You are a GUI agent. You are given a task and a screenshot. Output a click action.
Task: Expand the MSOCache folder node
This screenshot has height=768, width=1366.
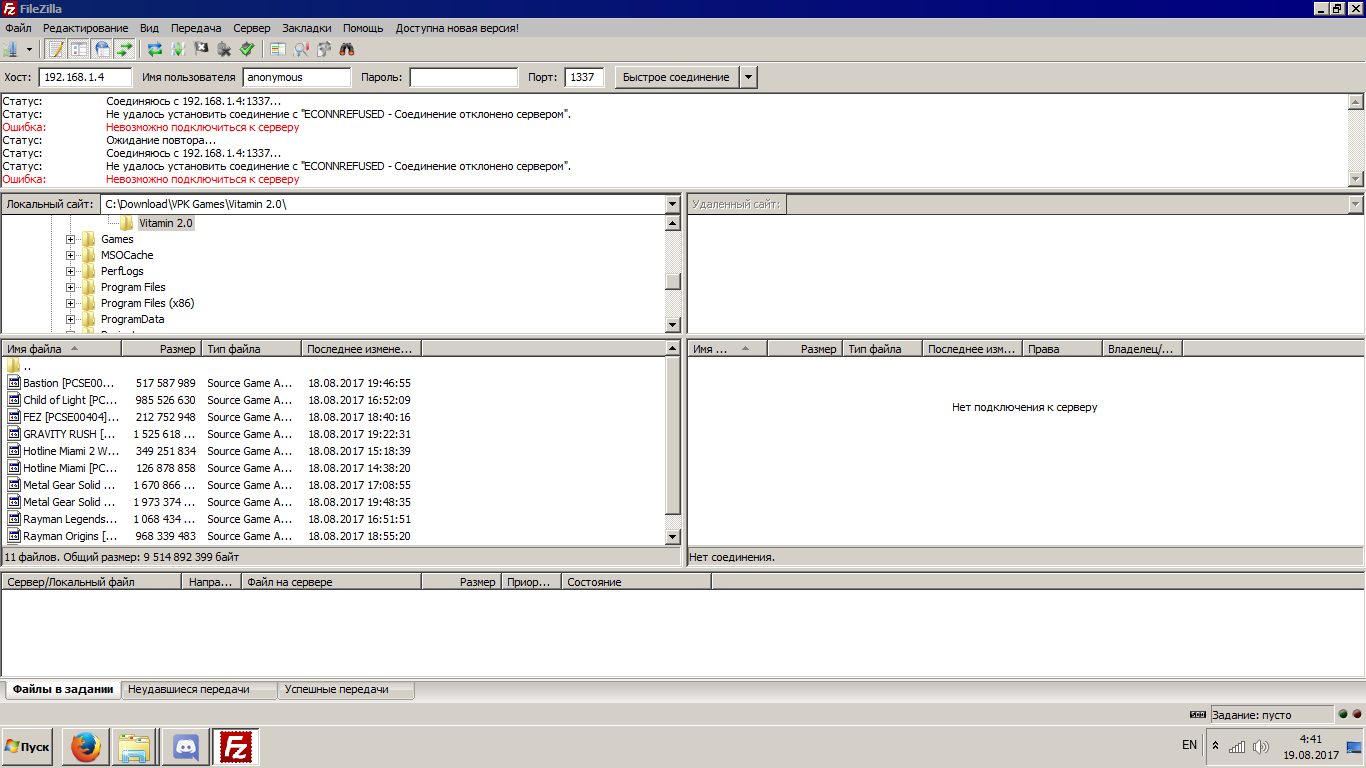tap(71, 255)
